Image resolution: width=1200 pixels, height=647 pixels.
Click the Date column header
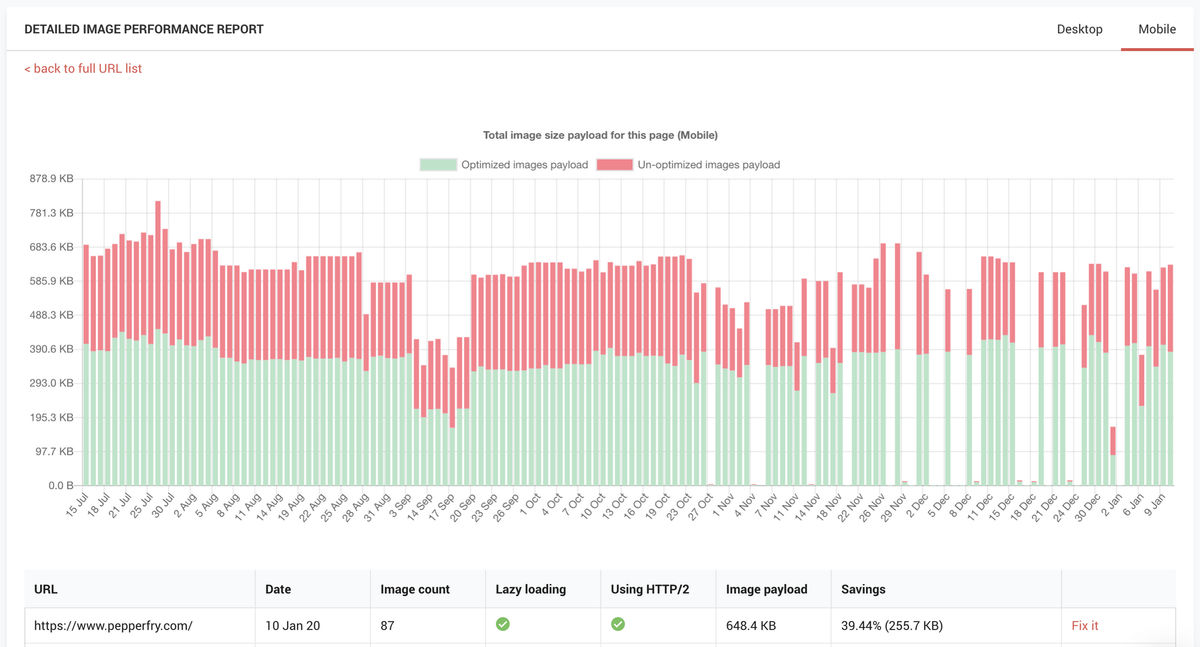(x=277, y=589)
